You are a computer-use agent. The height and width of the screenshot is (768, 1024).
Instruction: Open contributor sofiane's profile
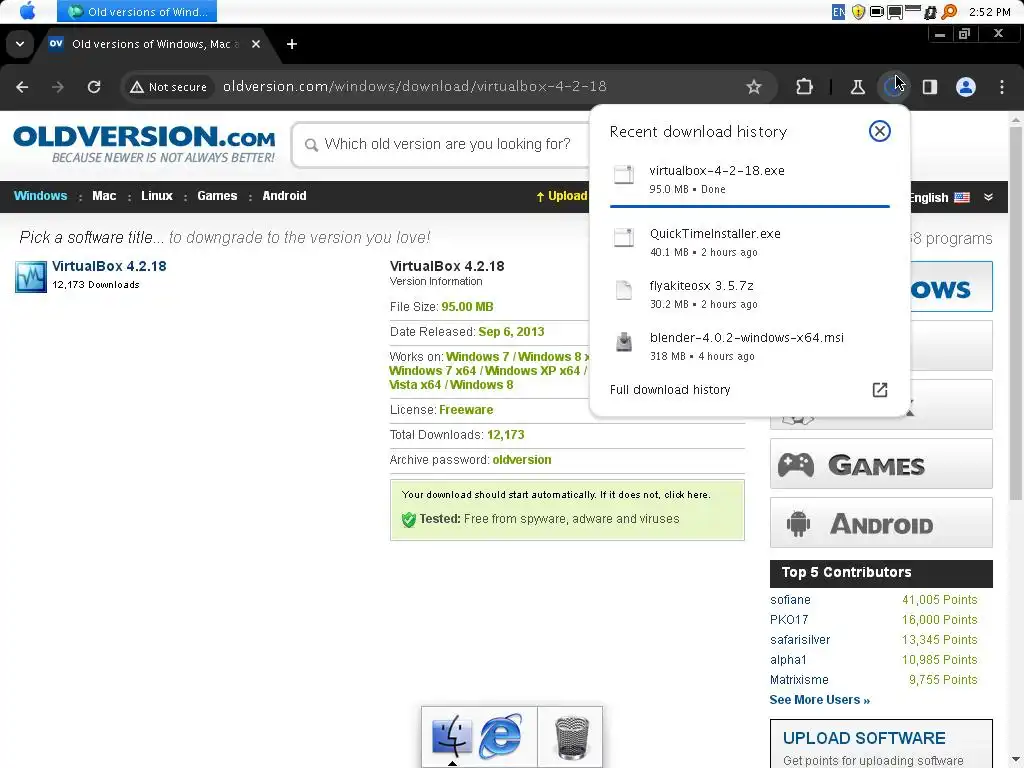point(790,600)
